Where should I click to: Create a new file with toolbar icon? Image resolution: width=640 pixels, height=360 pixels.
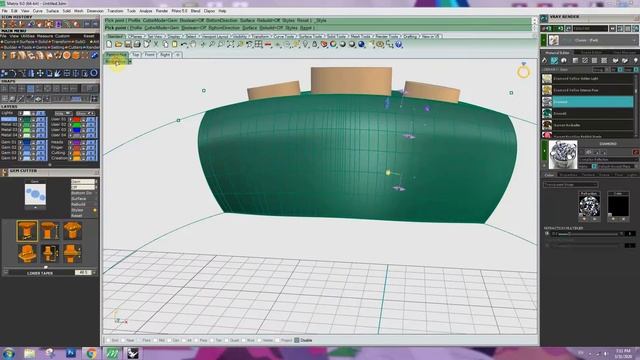(x=109, y=44)
